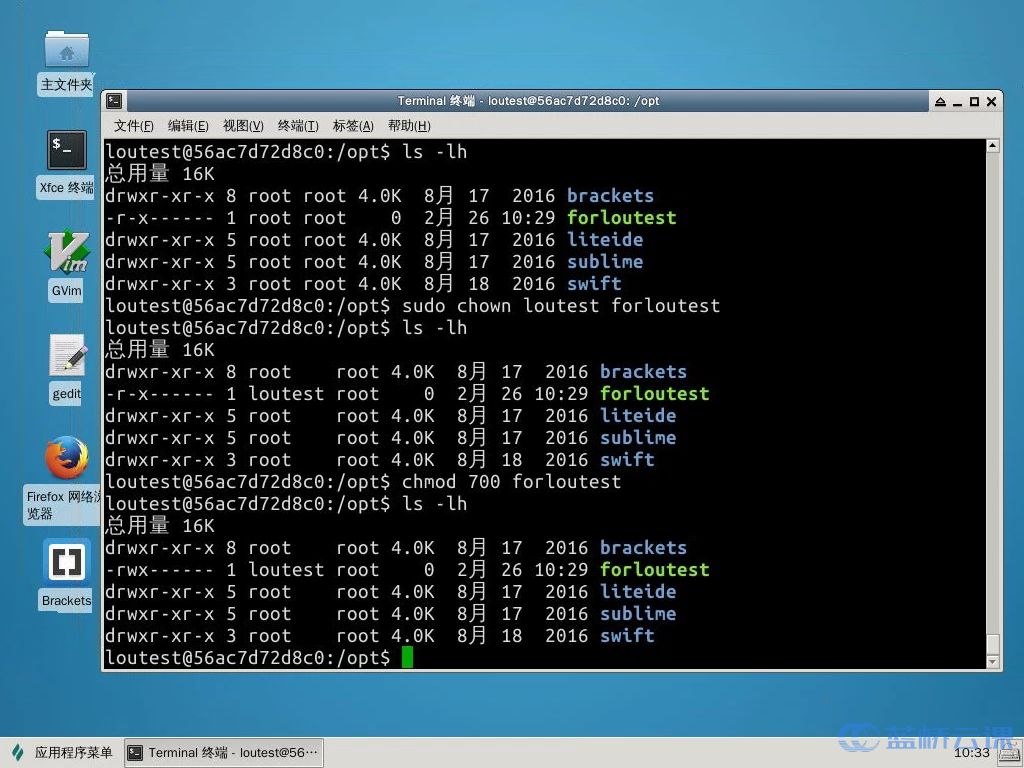
Task: Launch Xfce 终端 from desktop icon
Action: [x=67, y=151]
